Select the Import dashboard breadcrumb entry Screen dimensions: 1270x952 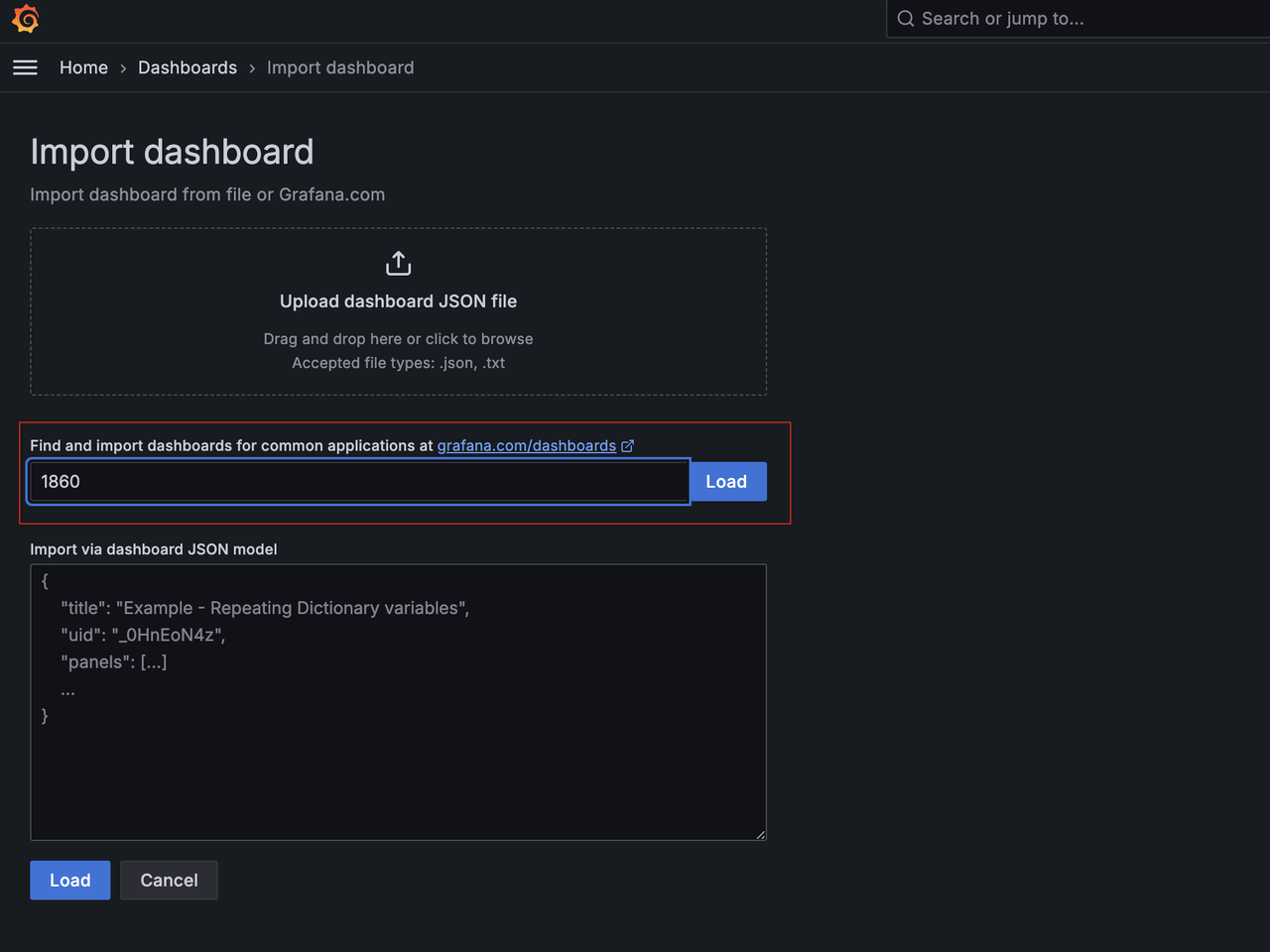[x=340, y=67]
